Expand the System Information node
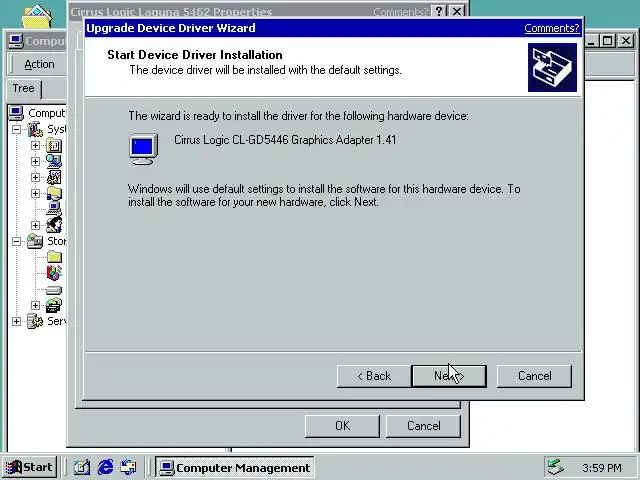This screenshot has width=640, height=480. (x=36, y=162)
